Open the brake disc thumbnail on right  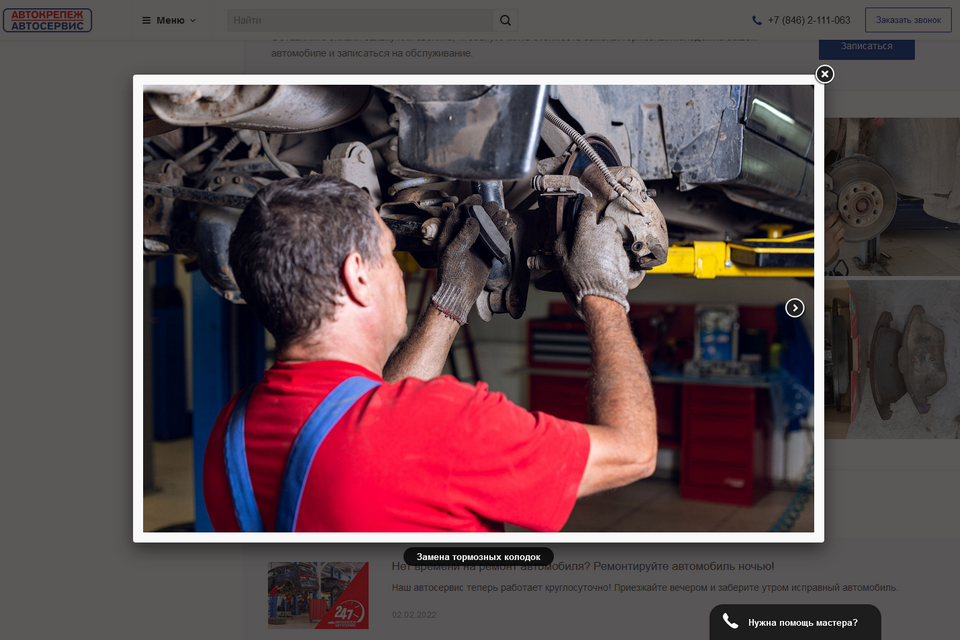(892, 197)
